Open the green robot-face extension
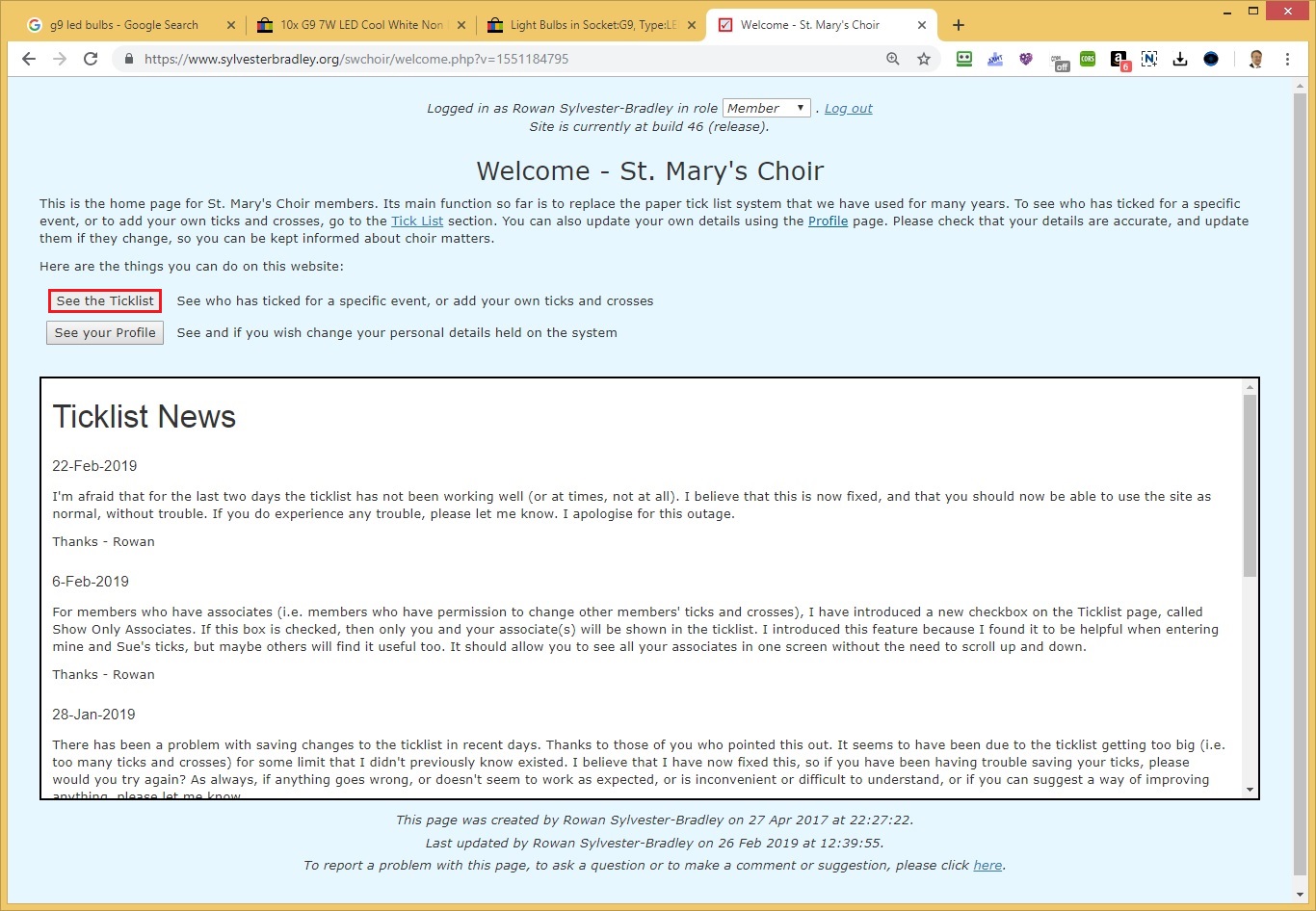 (964, 59)
